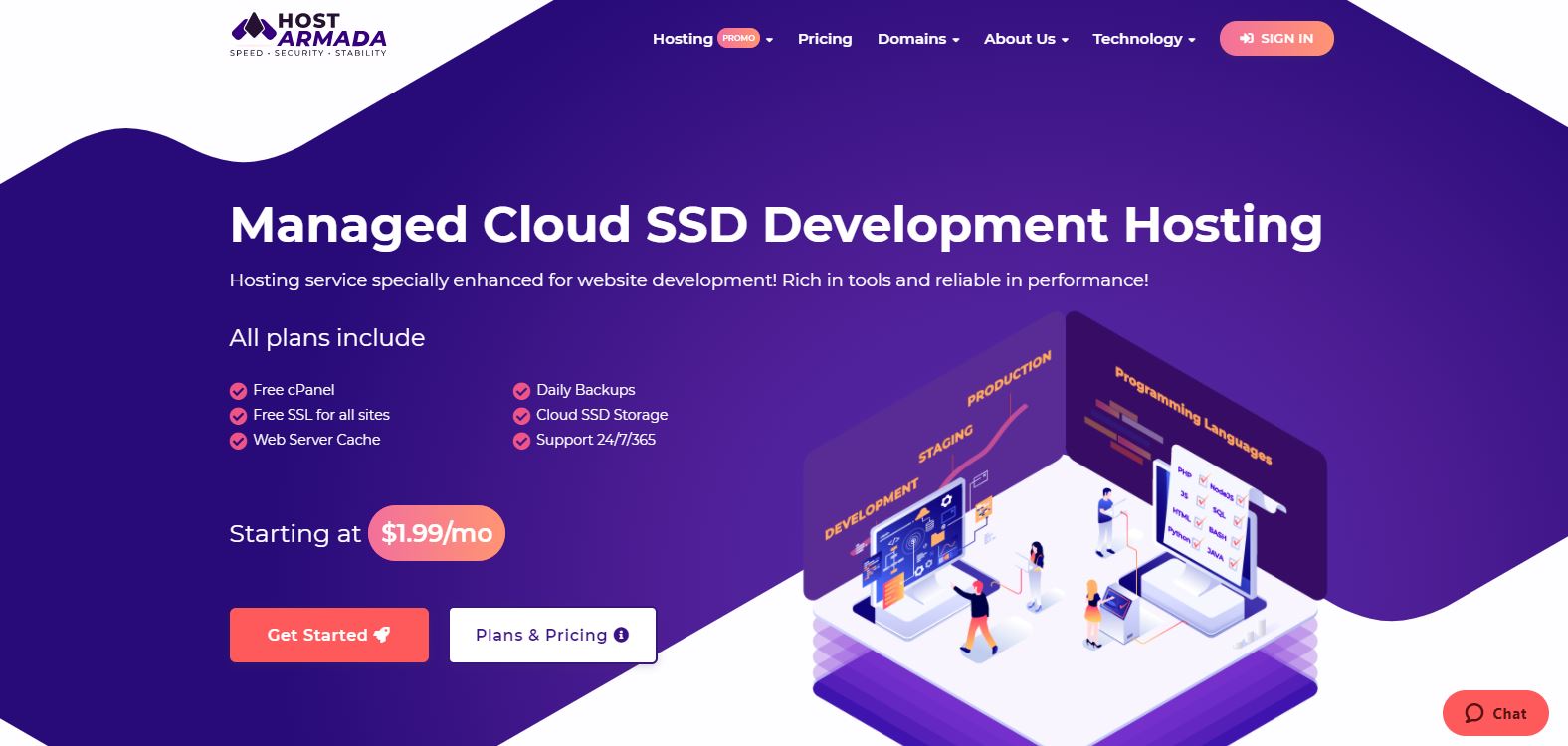Click the hosting service description subtitle
Screen dimensions: 1568x746
coord(688,280)
